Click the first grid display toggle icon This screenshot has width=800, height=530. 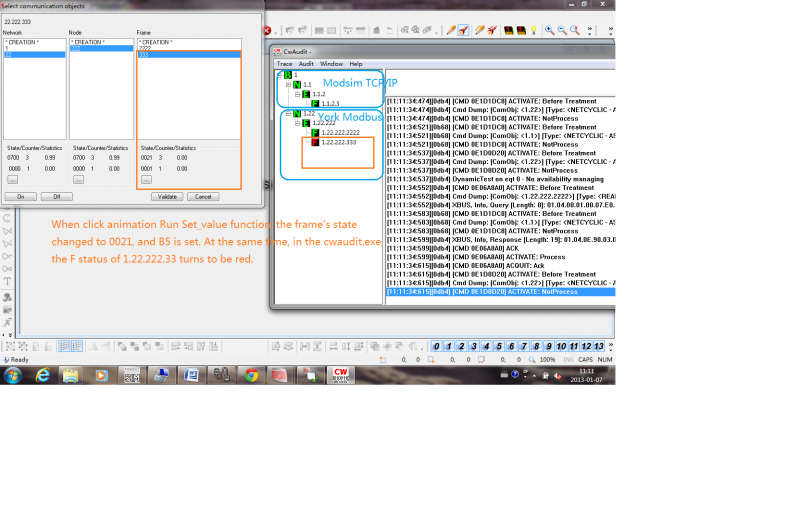tap(64, 346)
